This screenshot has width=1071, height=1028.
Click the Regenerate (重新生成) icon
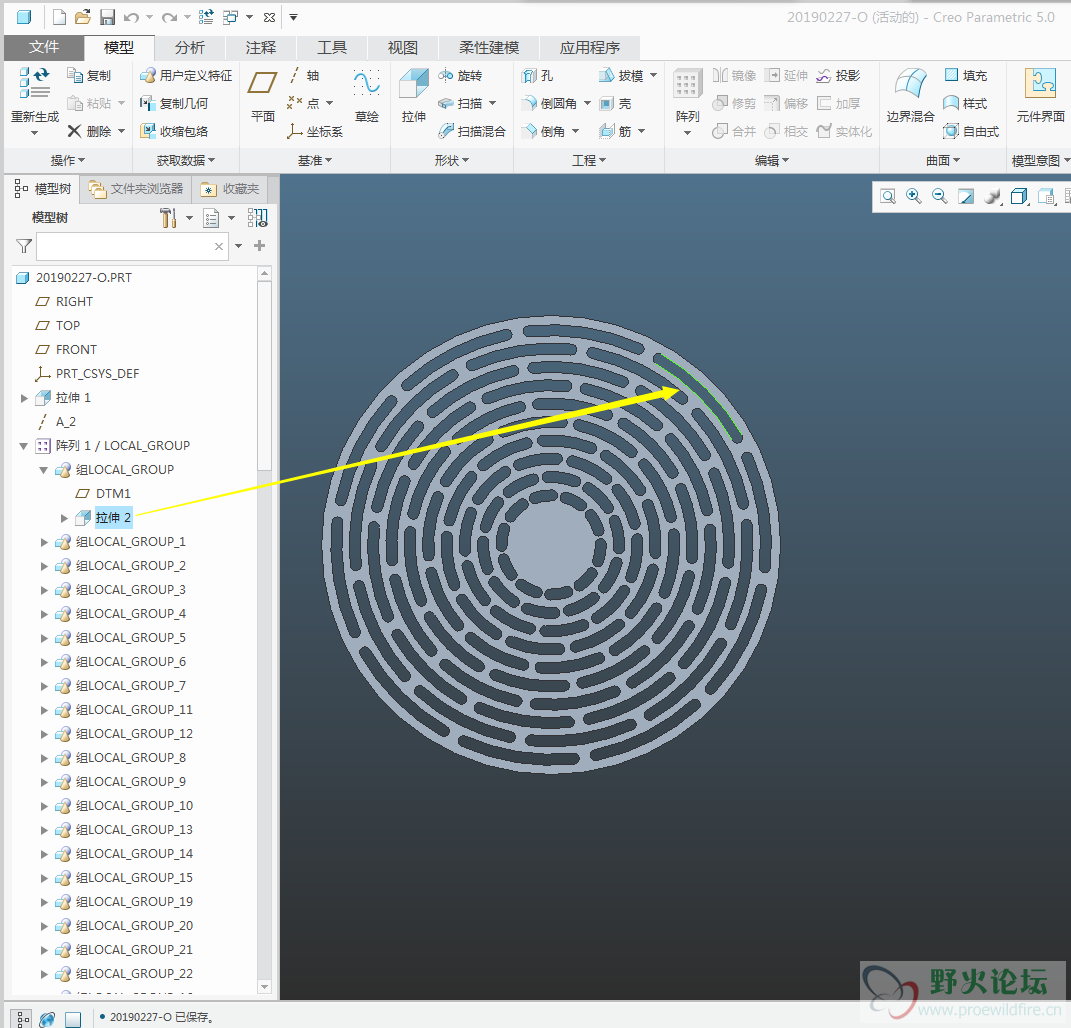[35, 83]
